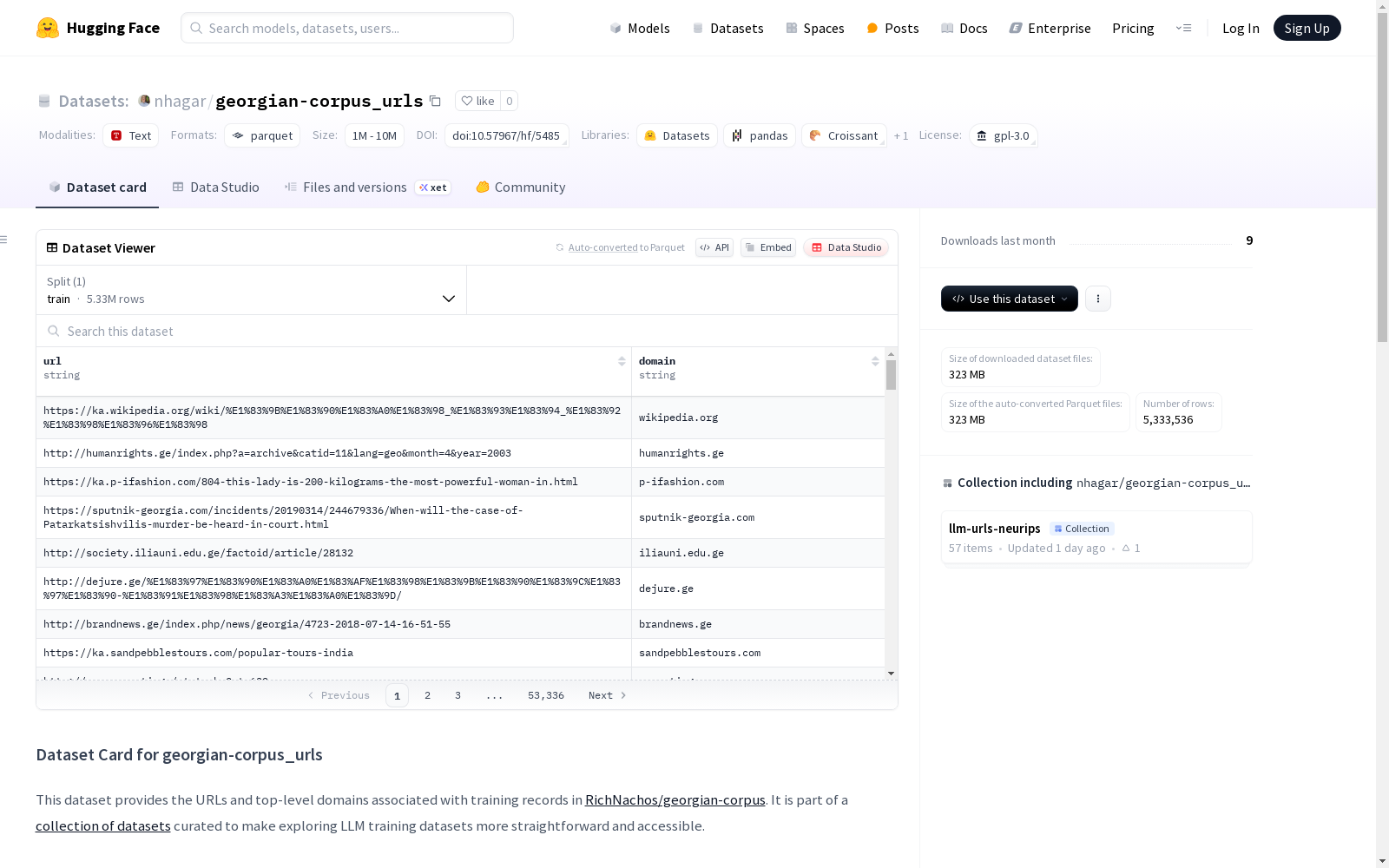This screenshot has height=868, width=1389.
Task: Switch to the Data Studio tab
Action: [215, 187]
